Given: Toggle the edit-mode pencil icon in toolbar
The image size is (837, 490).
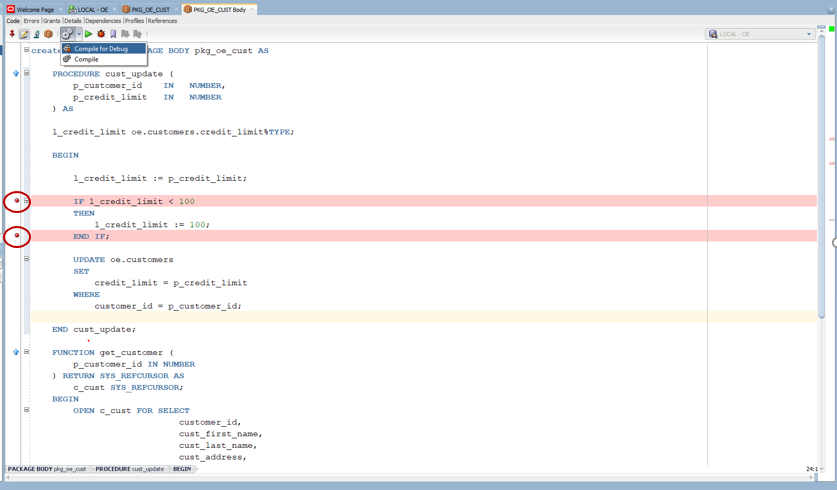Looking at the screenshot, I should coord(24,34).
